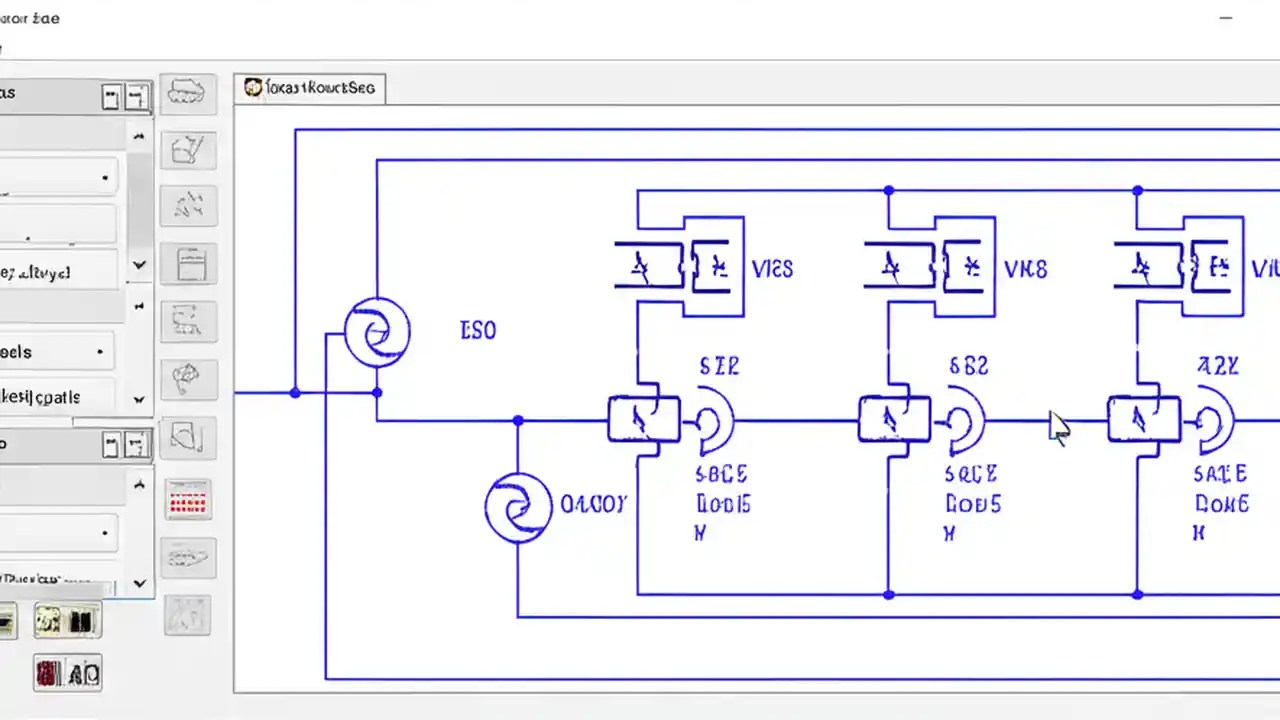Click the dropdown field below the panel title

tap(60, 177)
